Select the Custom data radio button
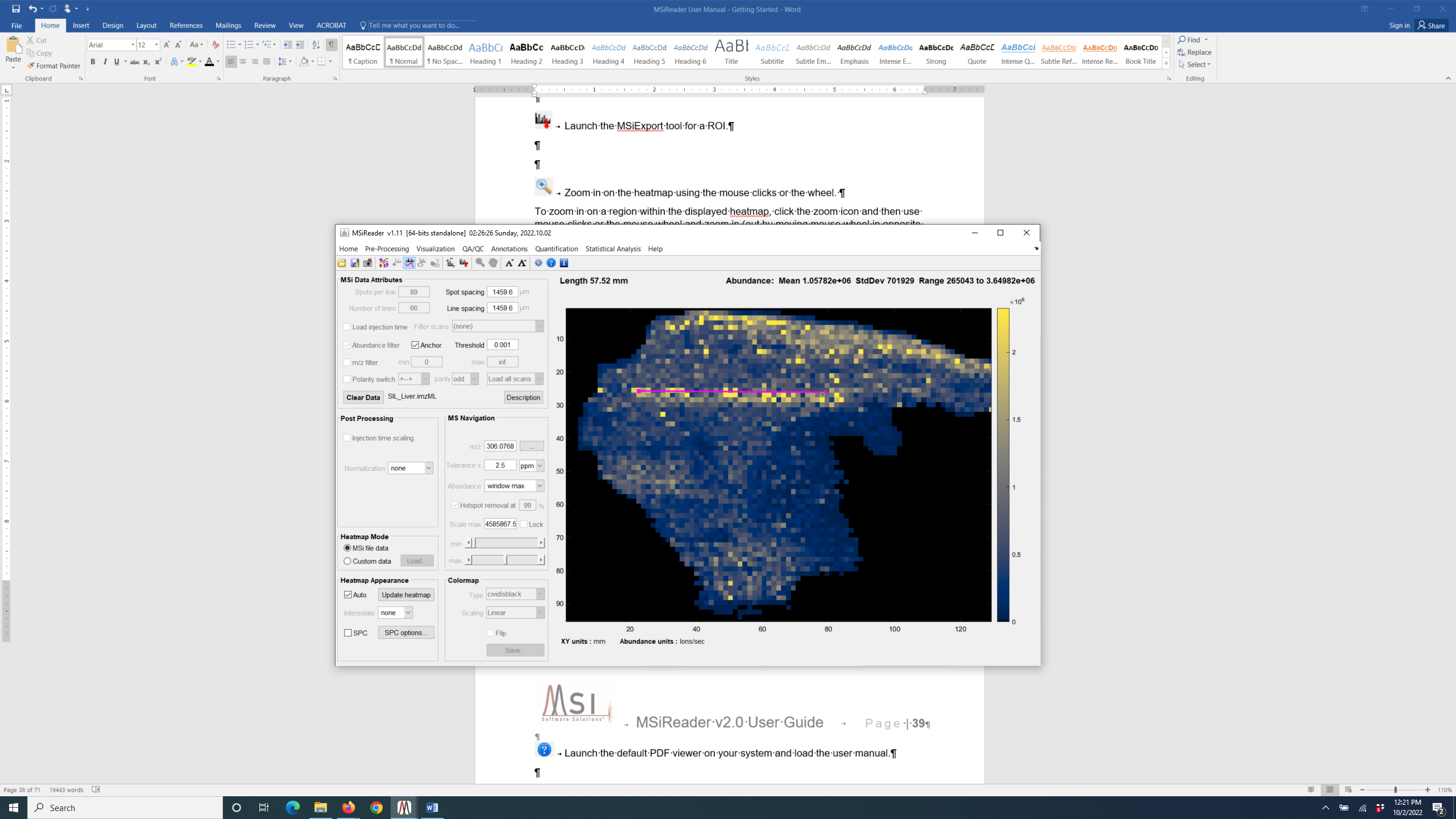Viewport: 1456px width, 819px height. coord(348,561)
